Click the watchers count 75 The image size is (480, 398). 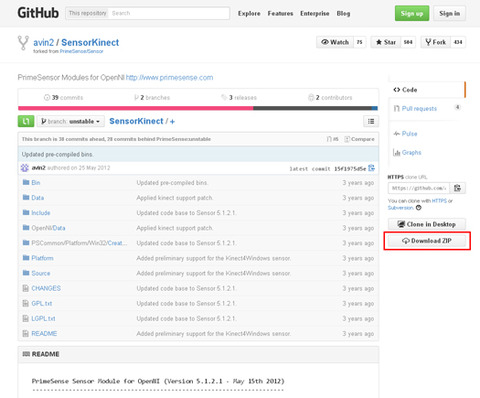[x=359, y=42]
